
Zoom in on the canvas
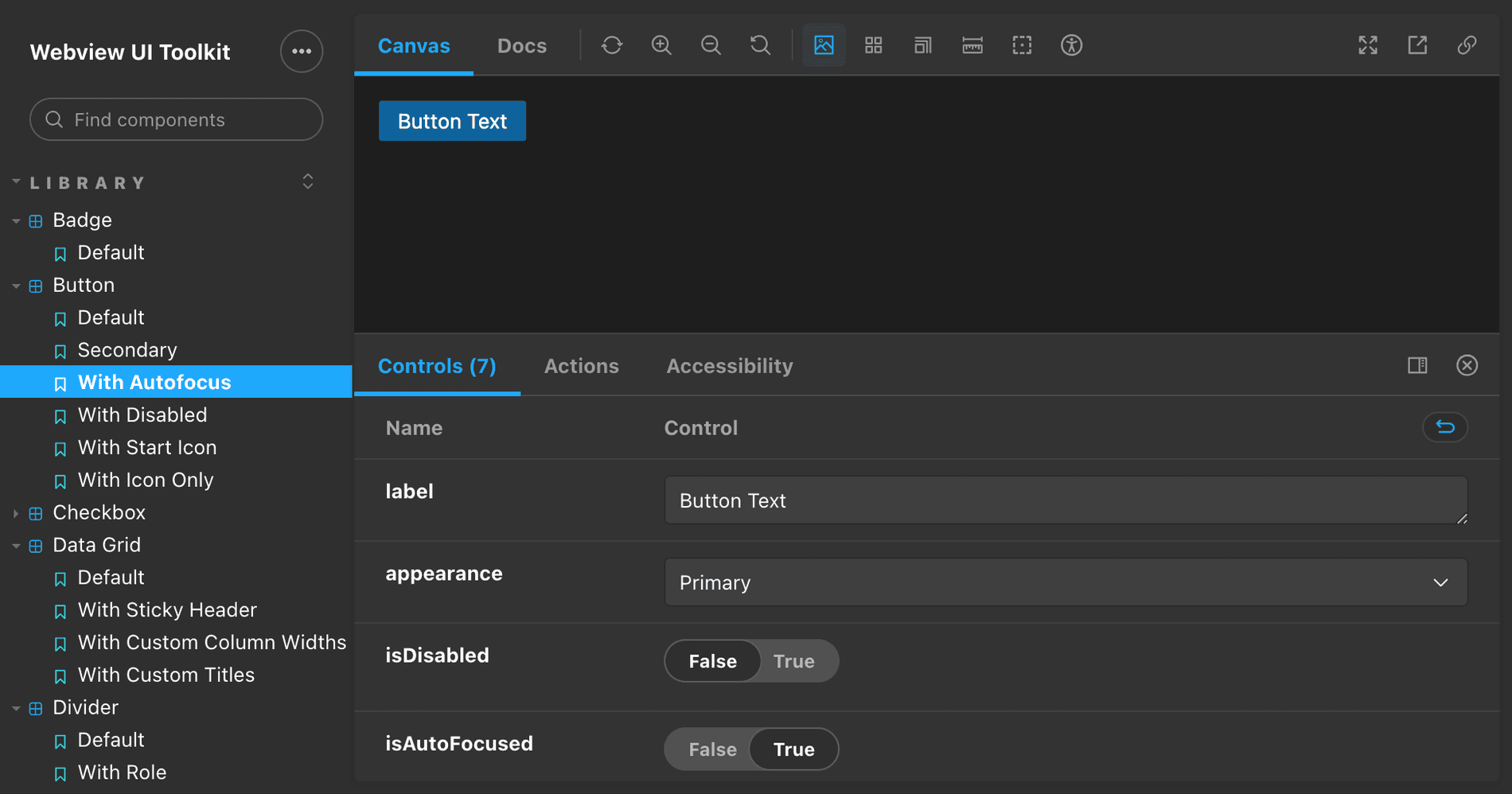point(661,45)
